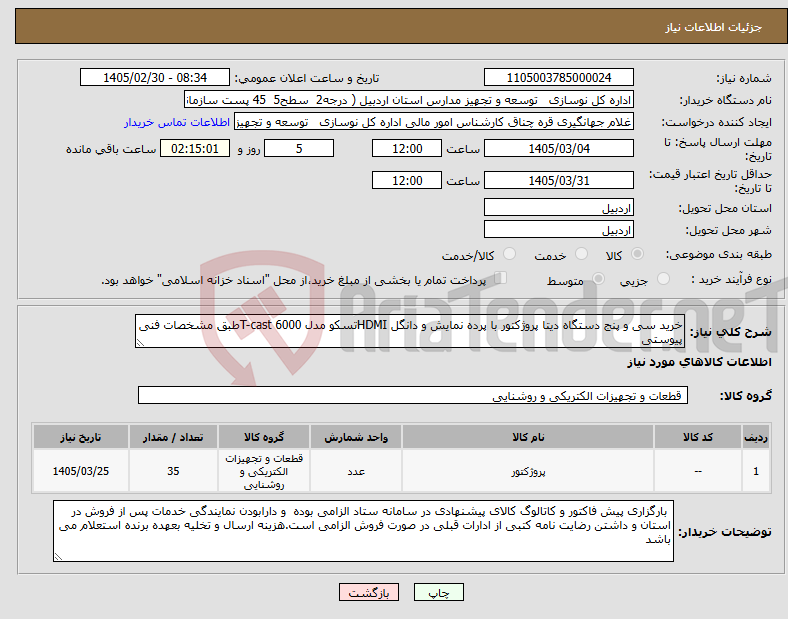Select the کالا/خدمت radio button

pyautogui.click(x=509, y=254)
